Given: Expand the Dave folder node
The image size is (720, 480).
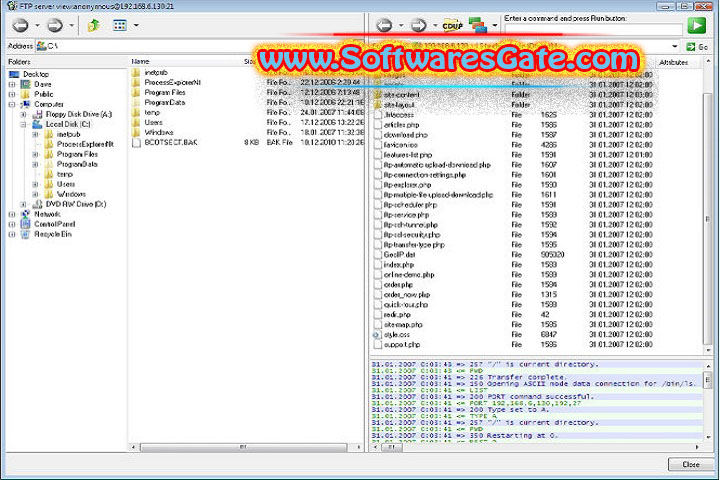Looking at the screenshot, I should click(12, 85).
